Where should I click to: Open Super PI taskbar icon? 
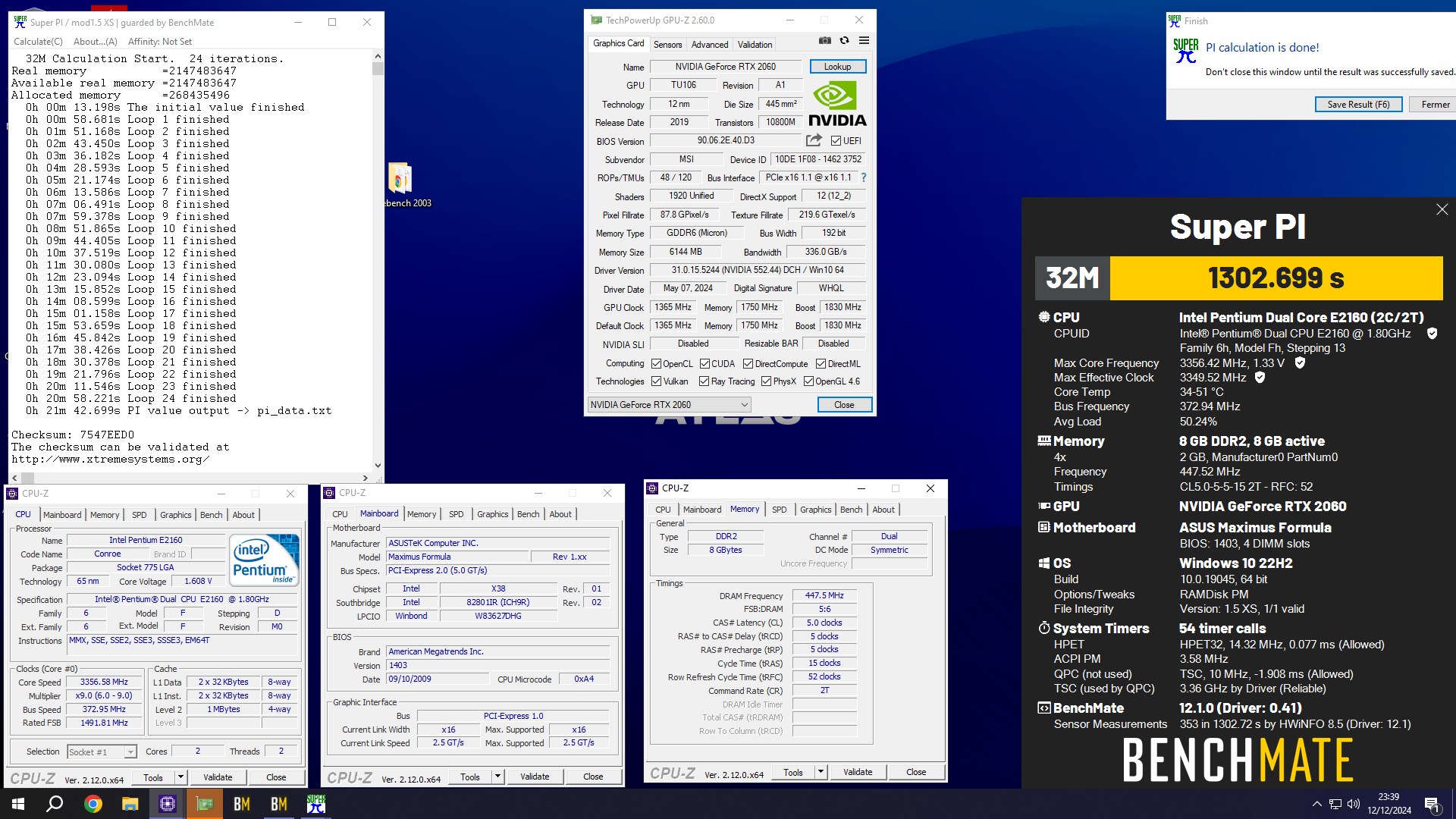(316, 804)
